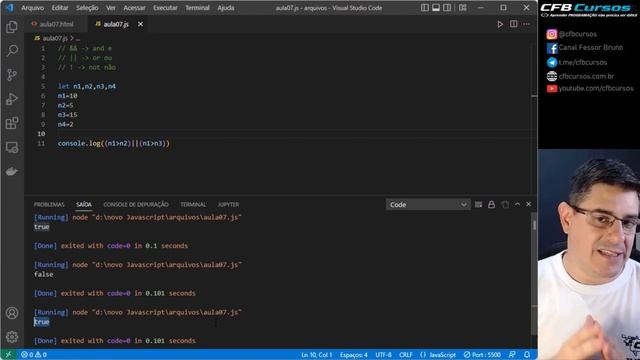The width and height of the screenshot is (640, 360).
Task: Open Customize Layout options
Action: tap(462, 8)
